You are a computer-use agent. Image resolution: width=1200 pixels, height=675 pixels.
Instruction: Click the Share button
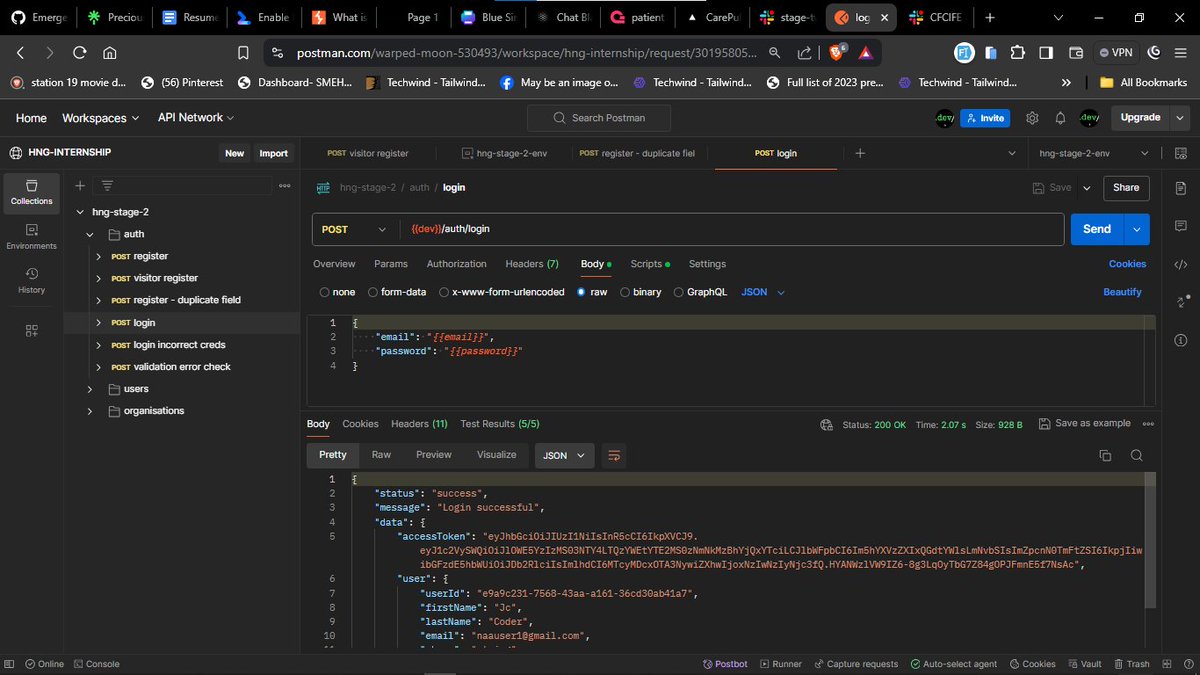[x=1126, y=187]
